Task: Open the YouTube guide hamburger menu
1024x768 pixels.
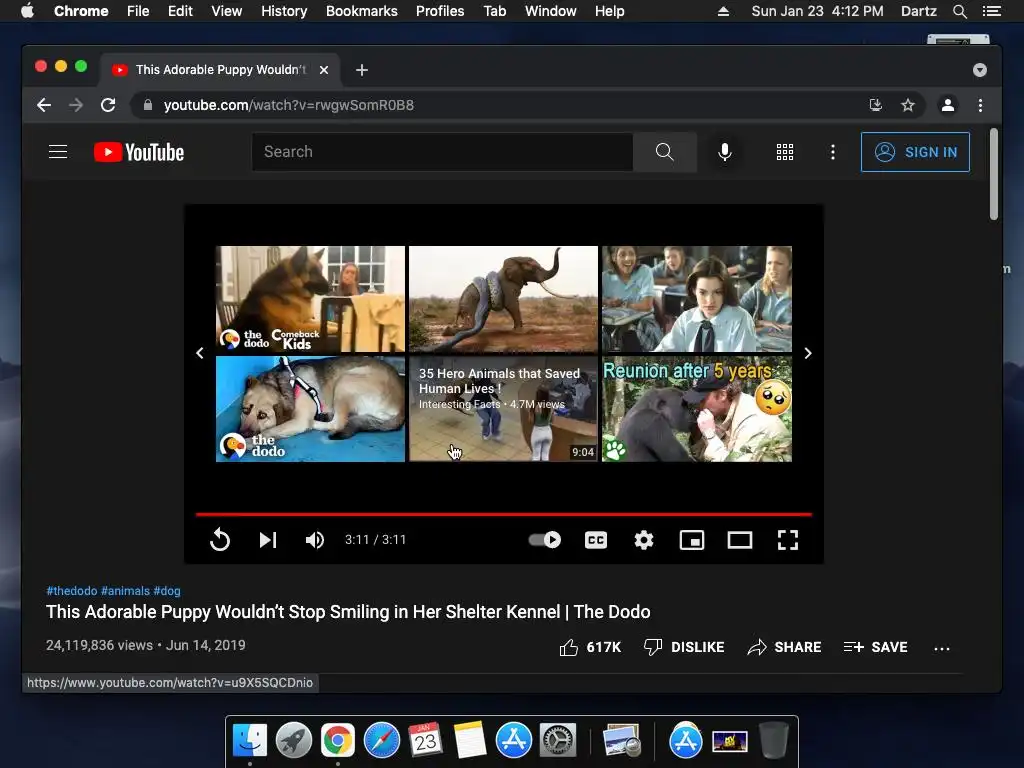Action: pyautogui.click(x=58, y=152)
